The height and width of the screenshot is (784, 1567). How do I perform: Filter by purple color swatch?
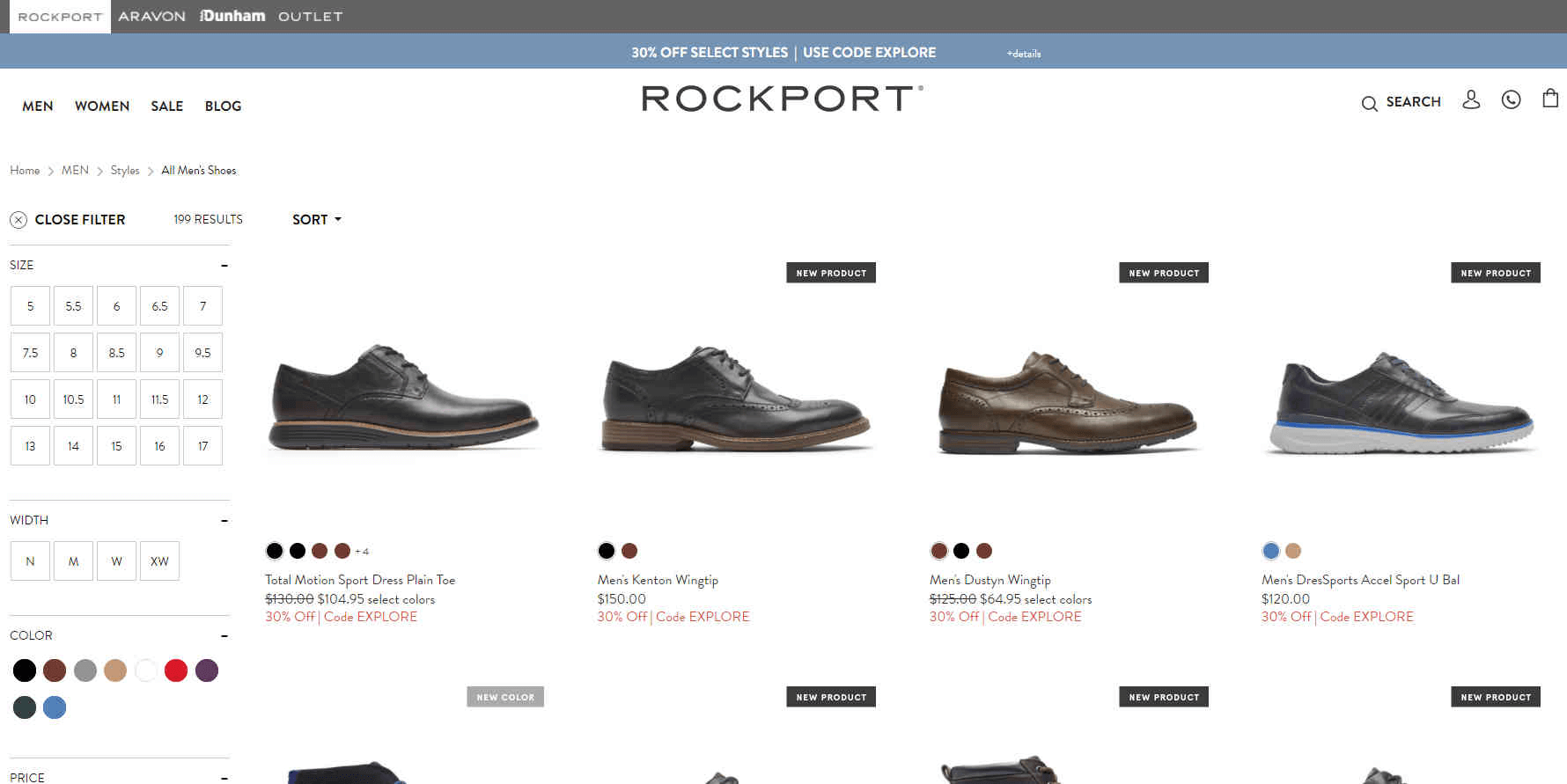pos(207,670)
